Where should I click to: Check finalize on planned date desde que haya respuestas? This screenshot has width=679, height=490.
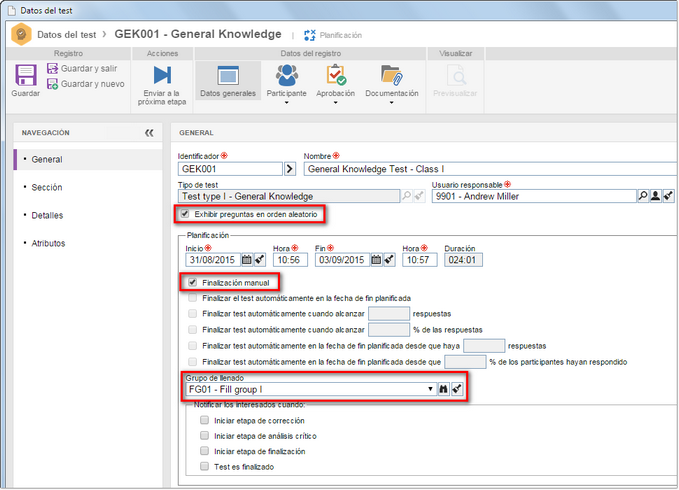pyautogui.click(x=193, y=345)
